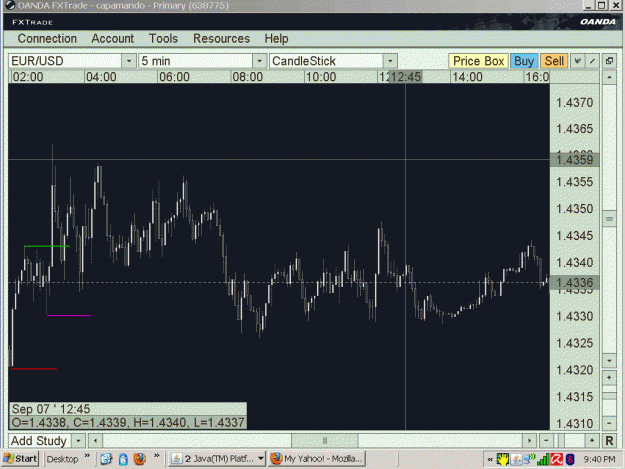Click the 1.4336 current price label
The height and width of the screenshot is (469, 625).
pyautogui.click(x=574, y=283)
